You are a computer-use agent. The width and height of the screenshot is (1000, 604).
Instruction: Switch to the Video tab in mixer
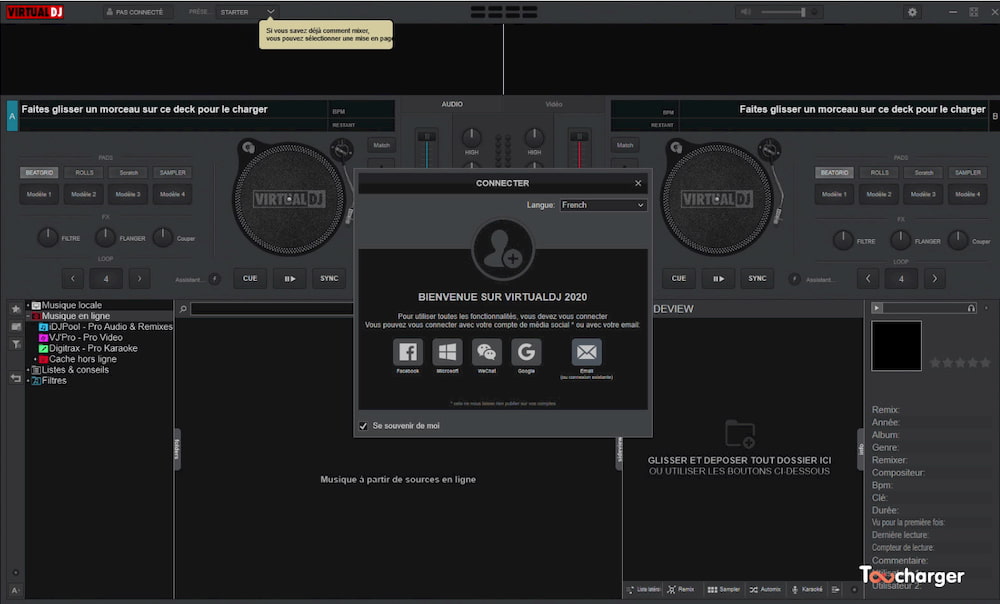click(x=553, y=103)
